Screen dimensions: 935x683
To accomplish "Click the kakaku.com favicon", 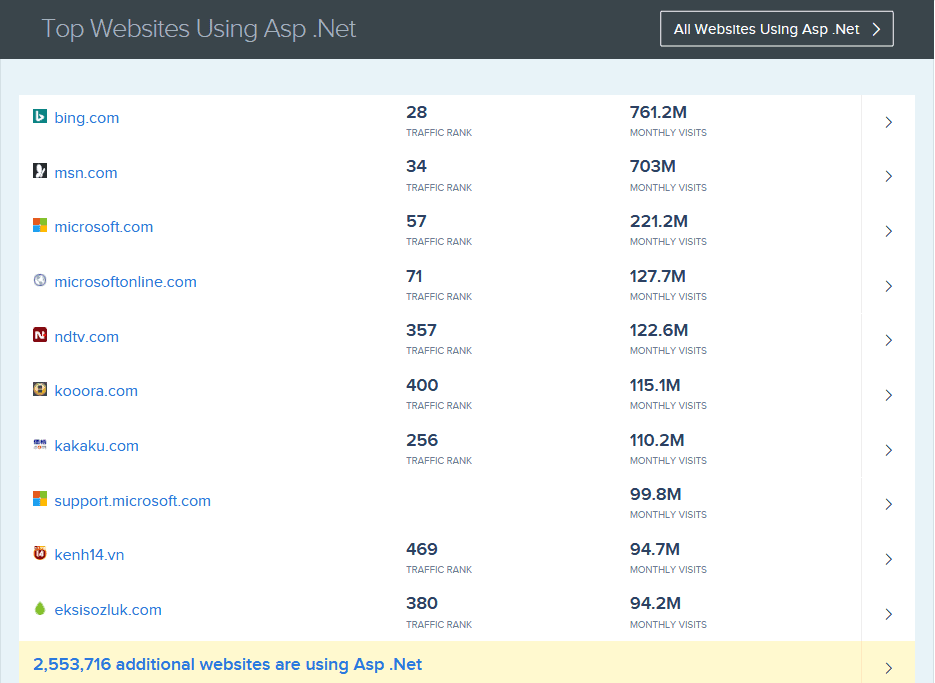I will coord(39,445).
